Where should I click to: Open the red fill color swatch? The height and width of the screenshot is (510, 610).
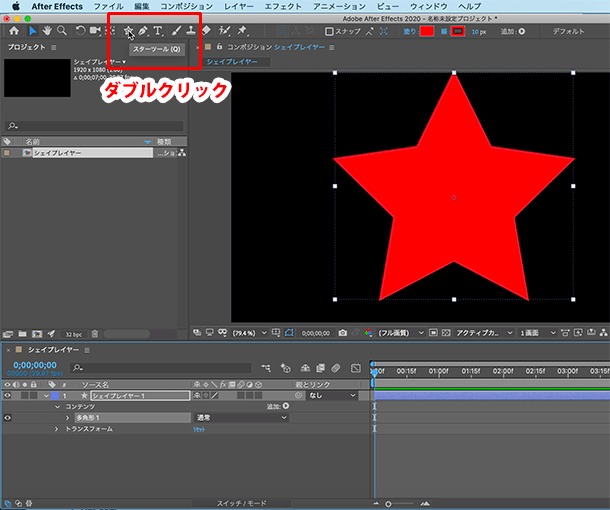pos(427,31)
